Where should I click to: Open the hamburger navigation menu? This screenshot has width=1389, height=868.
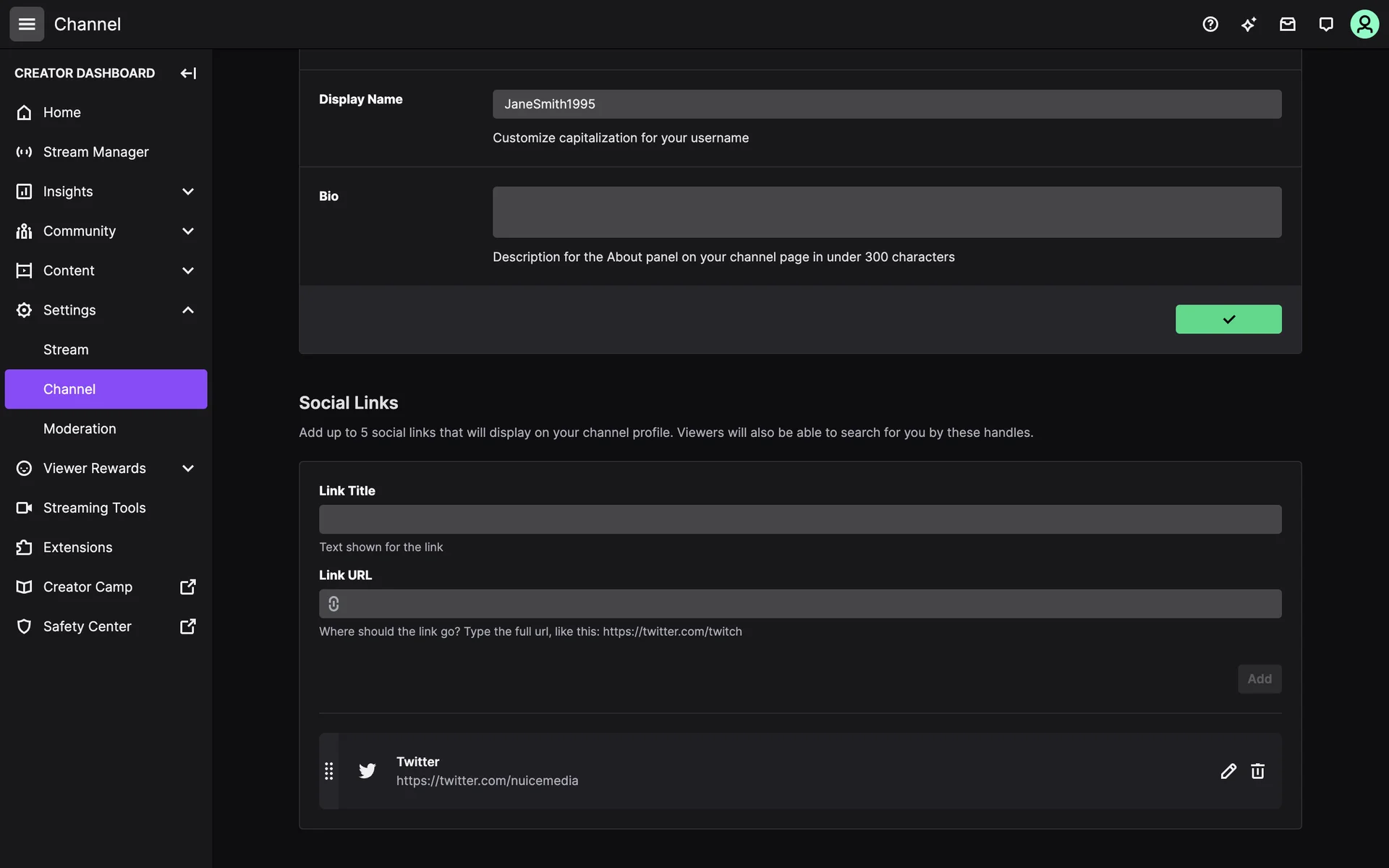point(27,24)
